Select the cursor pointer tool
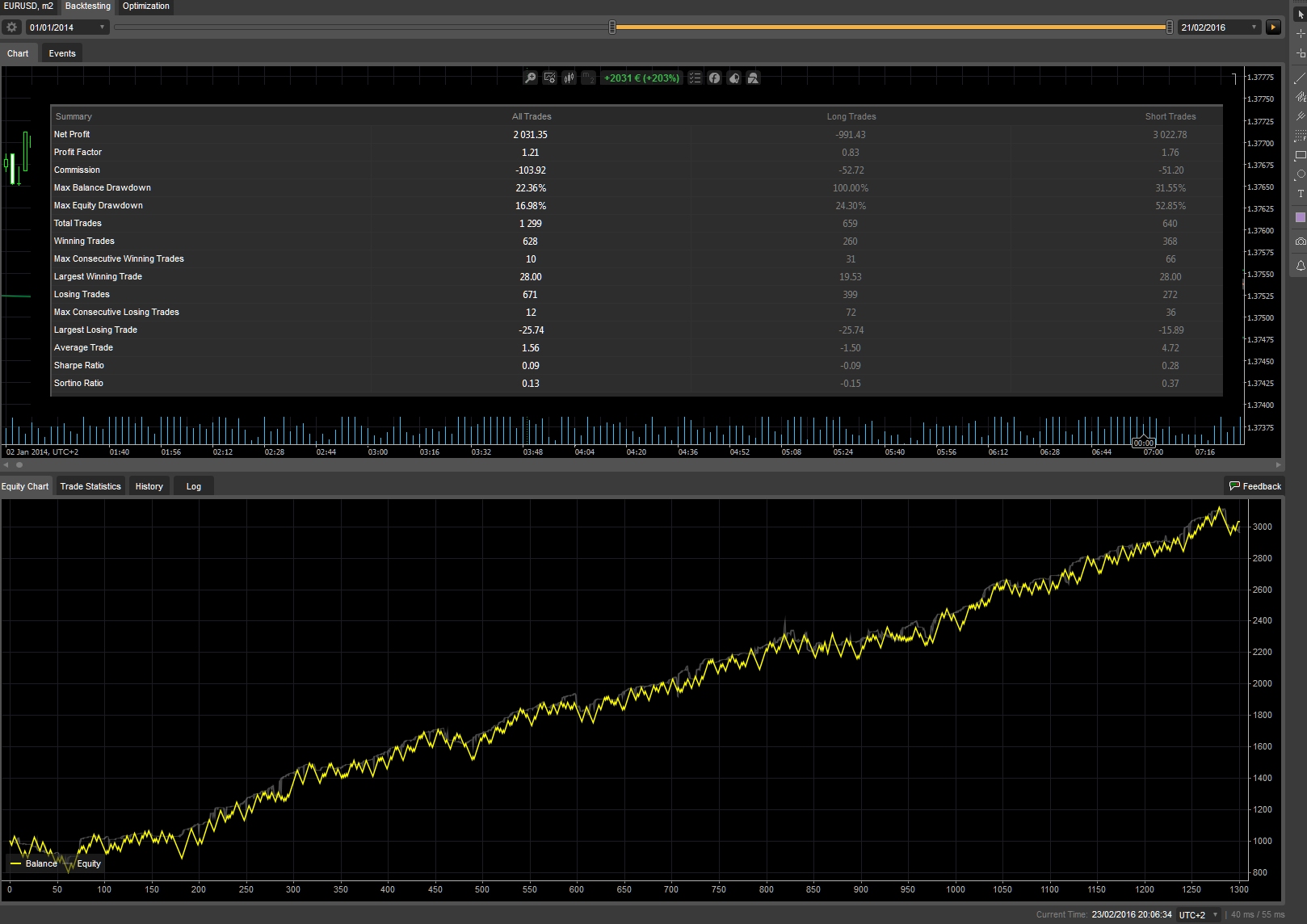The height and width of the screenshot is (924, 1307). point(1300,15)
